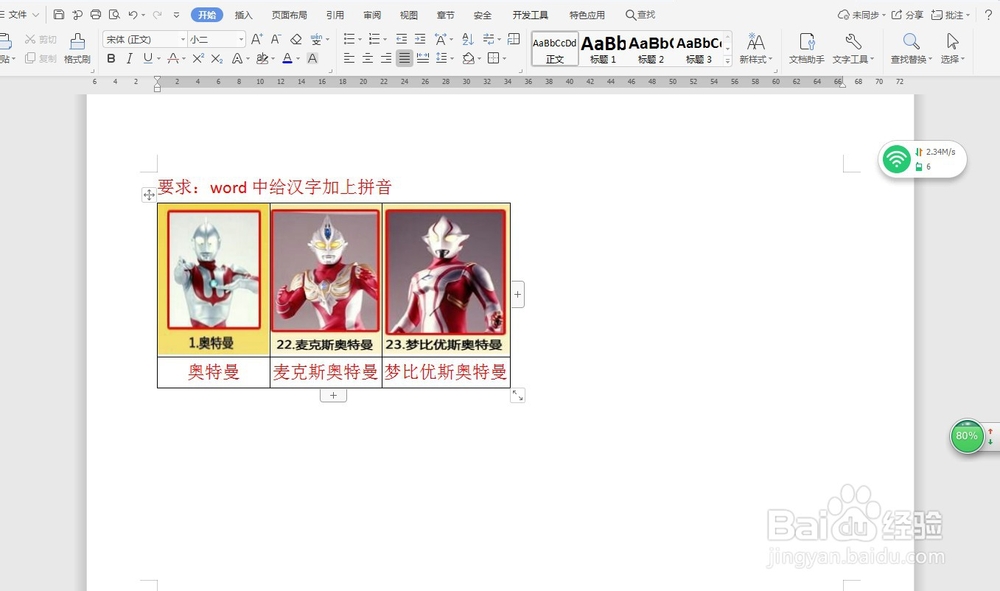The image size is (1000, 591).
Task: Click the numbered list icon
Action: [x=374, y=39]
